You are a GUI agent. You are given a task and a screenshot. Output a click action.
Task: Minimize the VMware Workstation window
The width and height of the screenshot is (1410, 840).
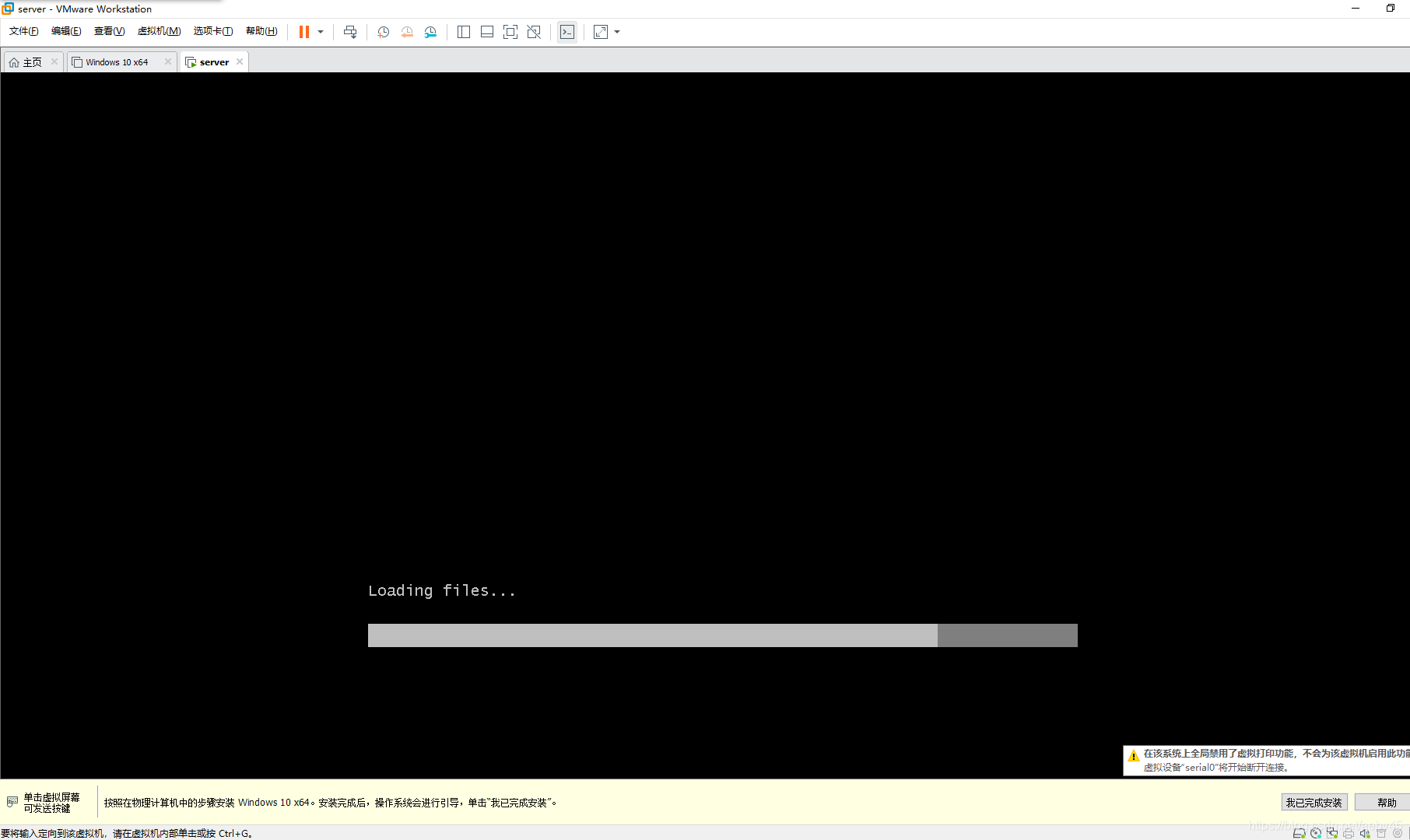(1356, 9)
